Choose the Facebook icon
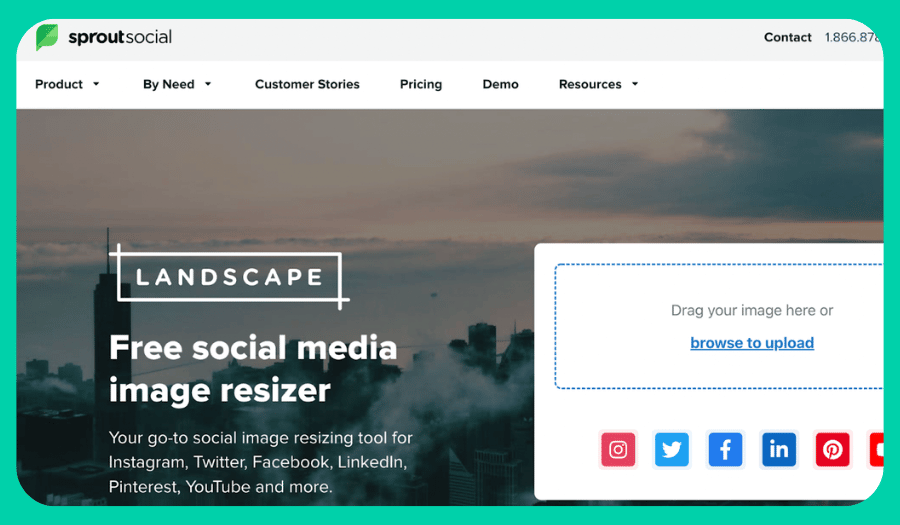 (x=725, y=449)
